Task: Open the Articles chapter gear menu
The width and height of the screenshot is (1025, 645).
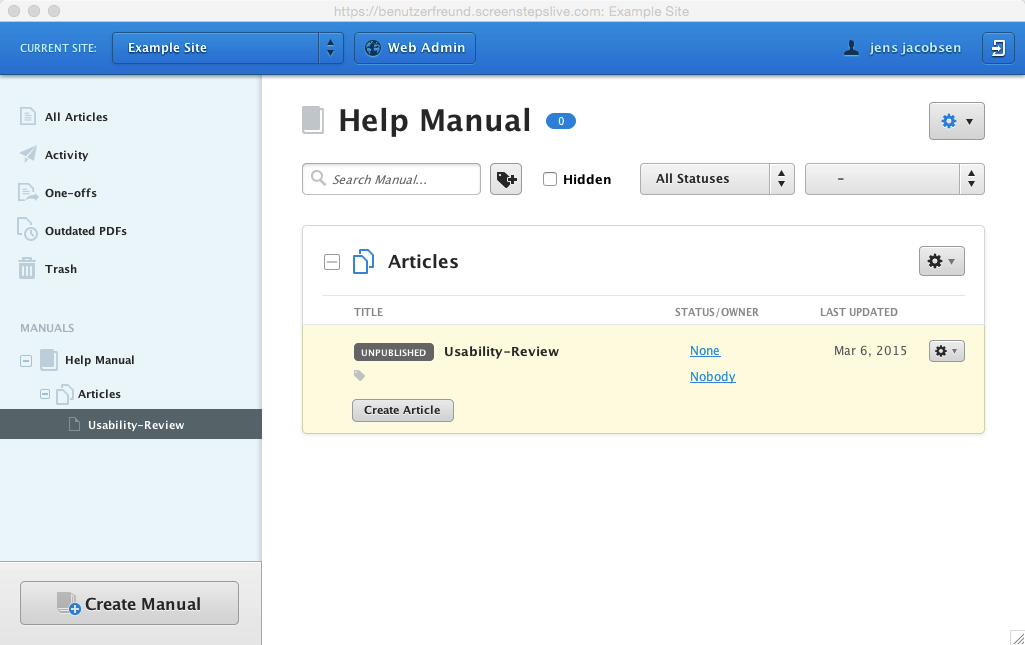Action: [941, 261]
